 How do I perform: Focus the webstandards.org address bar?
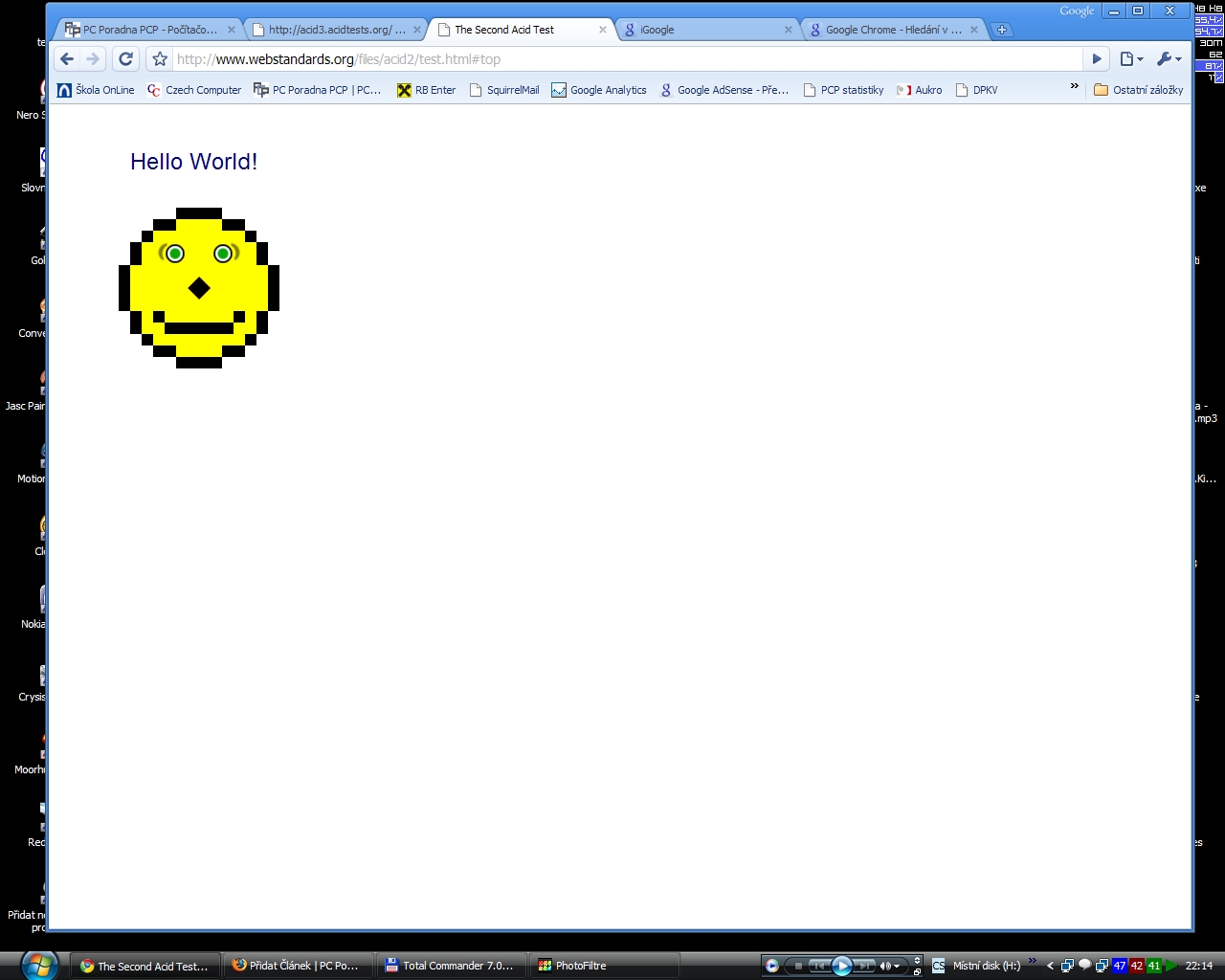point(628,59)
